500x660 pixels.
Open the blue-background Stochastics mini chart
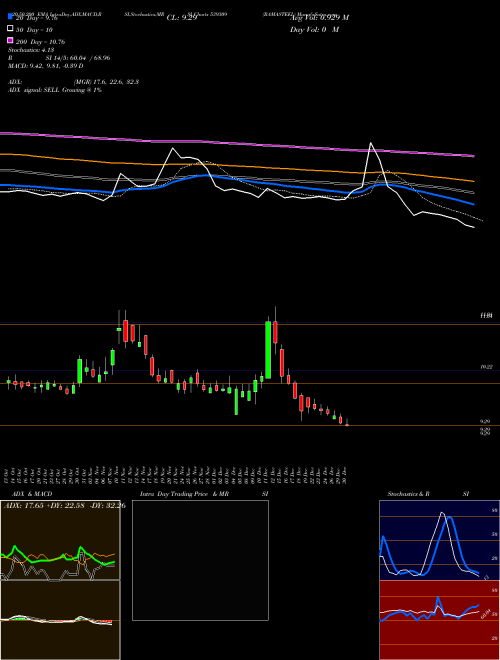click(439, 540)
